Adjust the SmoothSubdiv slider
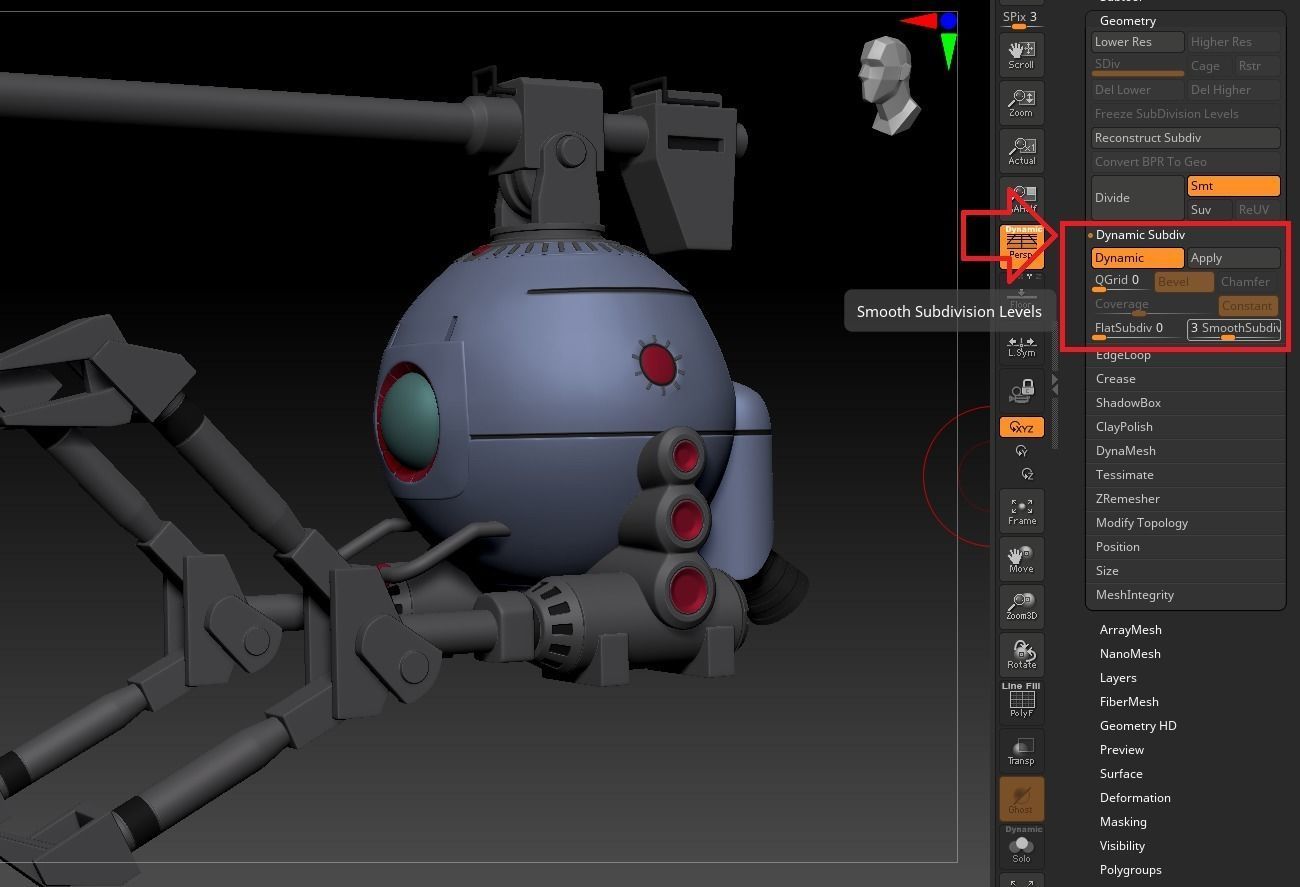The width and height of the screenshot is (1300, 887). point(1233,329)
